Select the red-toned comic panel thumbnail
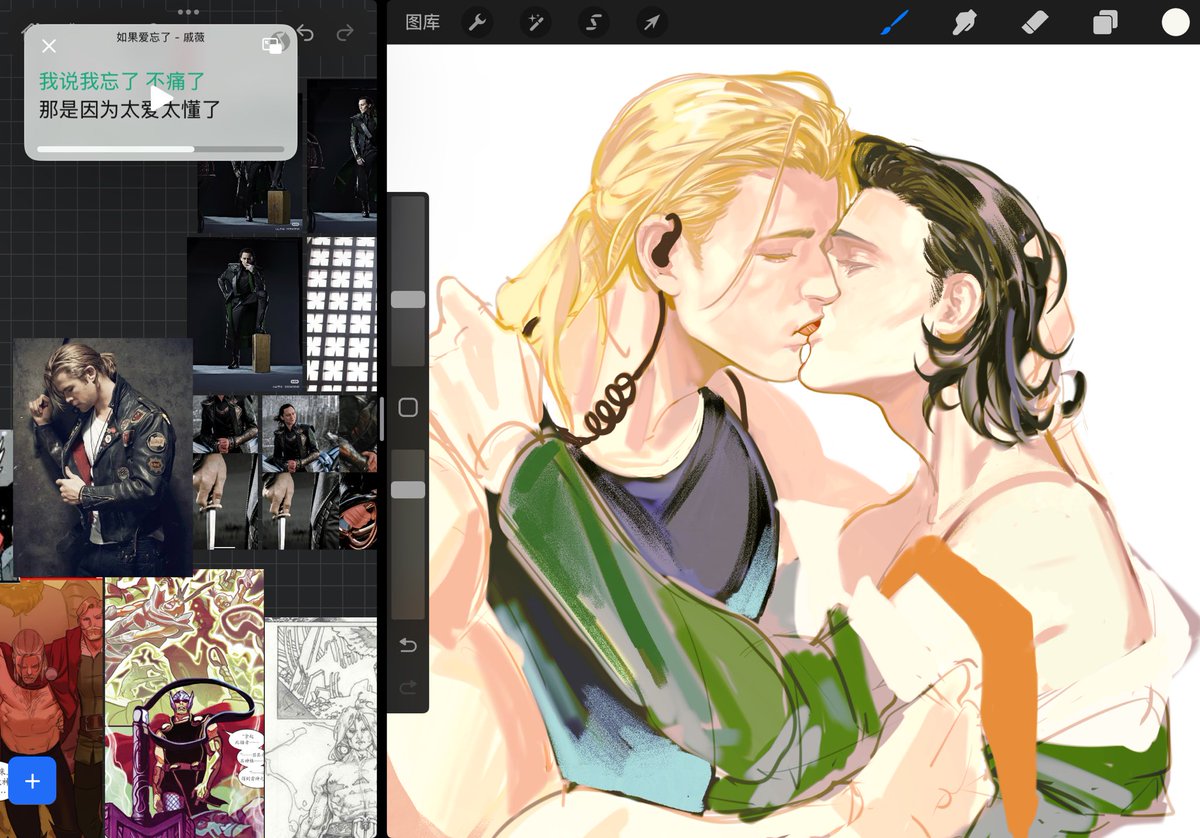 [51, 708]
